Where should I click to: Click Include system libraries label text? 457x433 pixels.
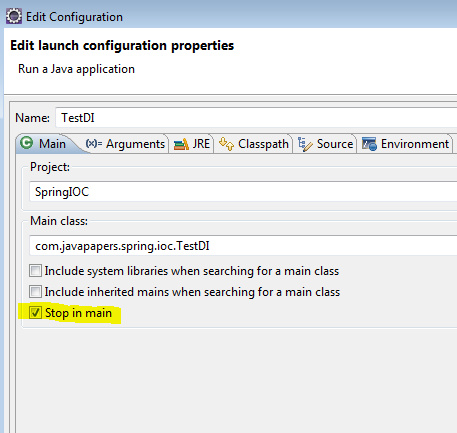[x=192, y=271]
